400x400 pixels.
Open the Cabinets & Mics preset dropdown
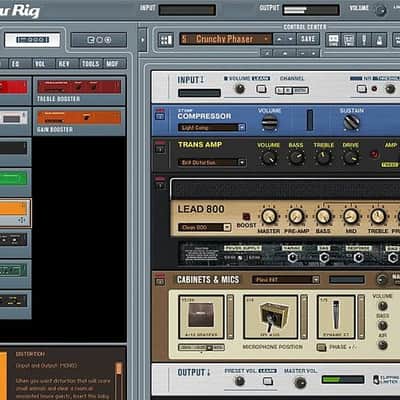[315, 280]
